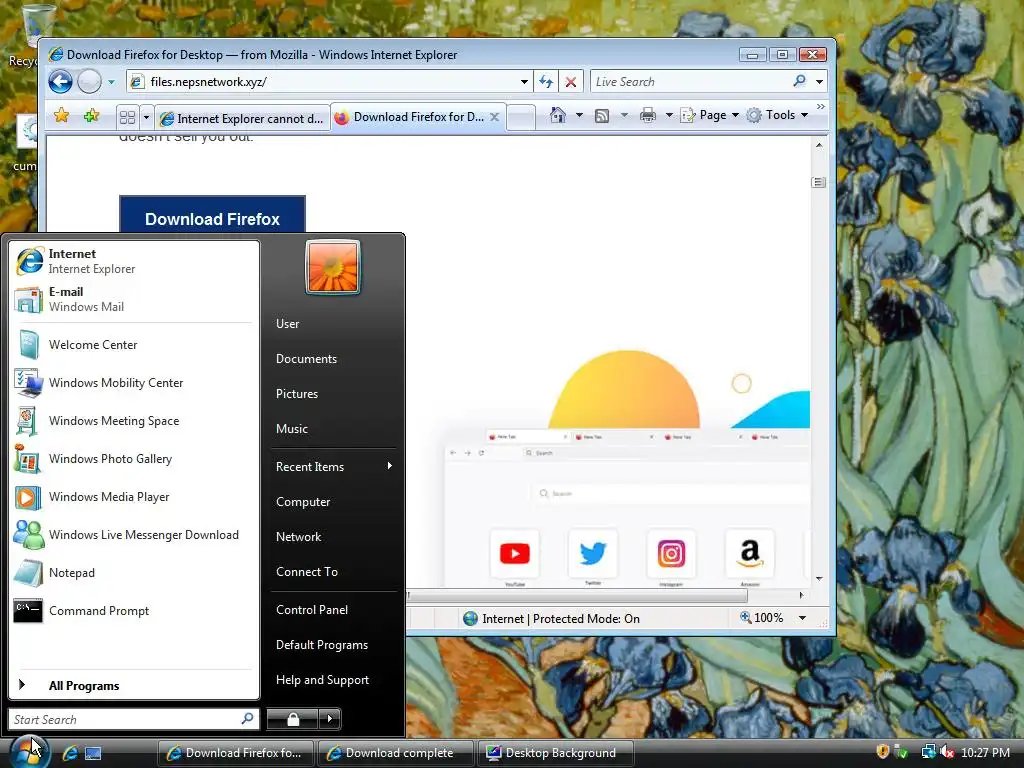Expand the zoom level dropdown arrow
This screenshot has height=768, width=1024.
point(803,618)
